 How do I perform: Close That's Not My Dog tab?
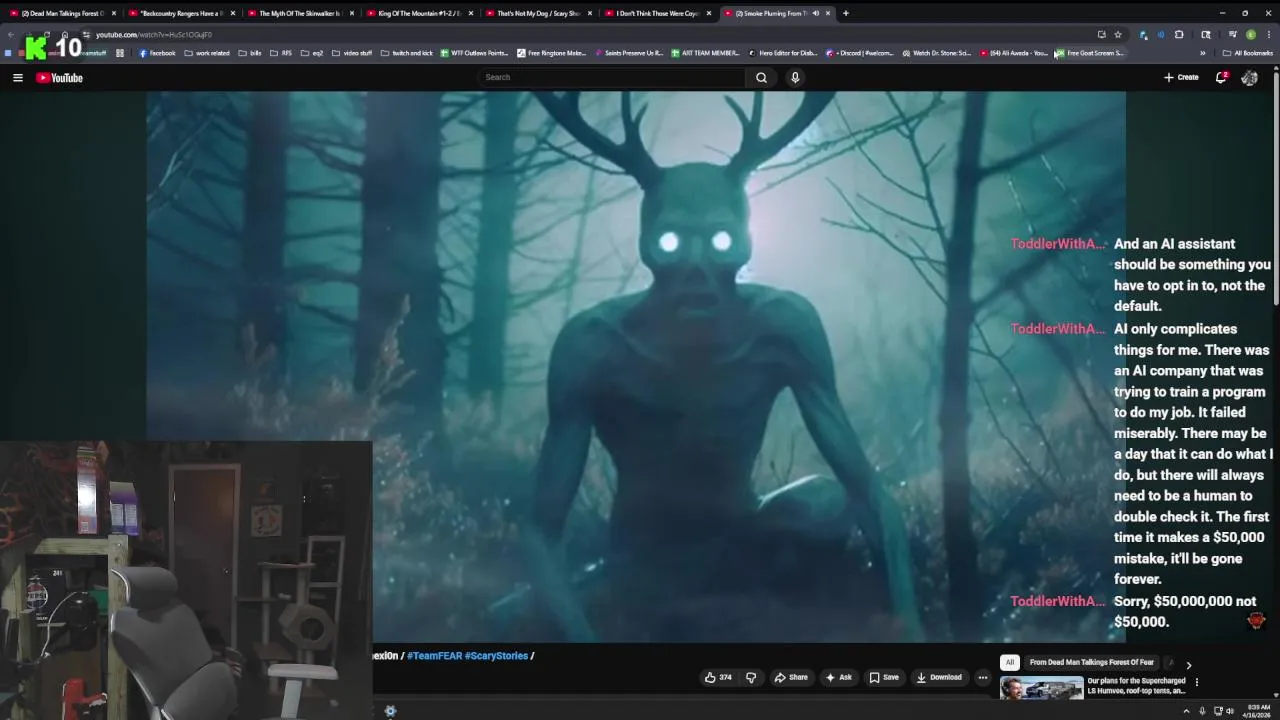pyautogui.click(x=590, y=13)
